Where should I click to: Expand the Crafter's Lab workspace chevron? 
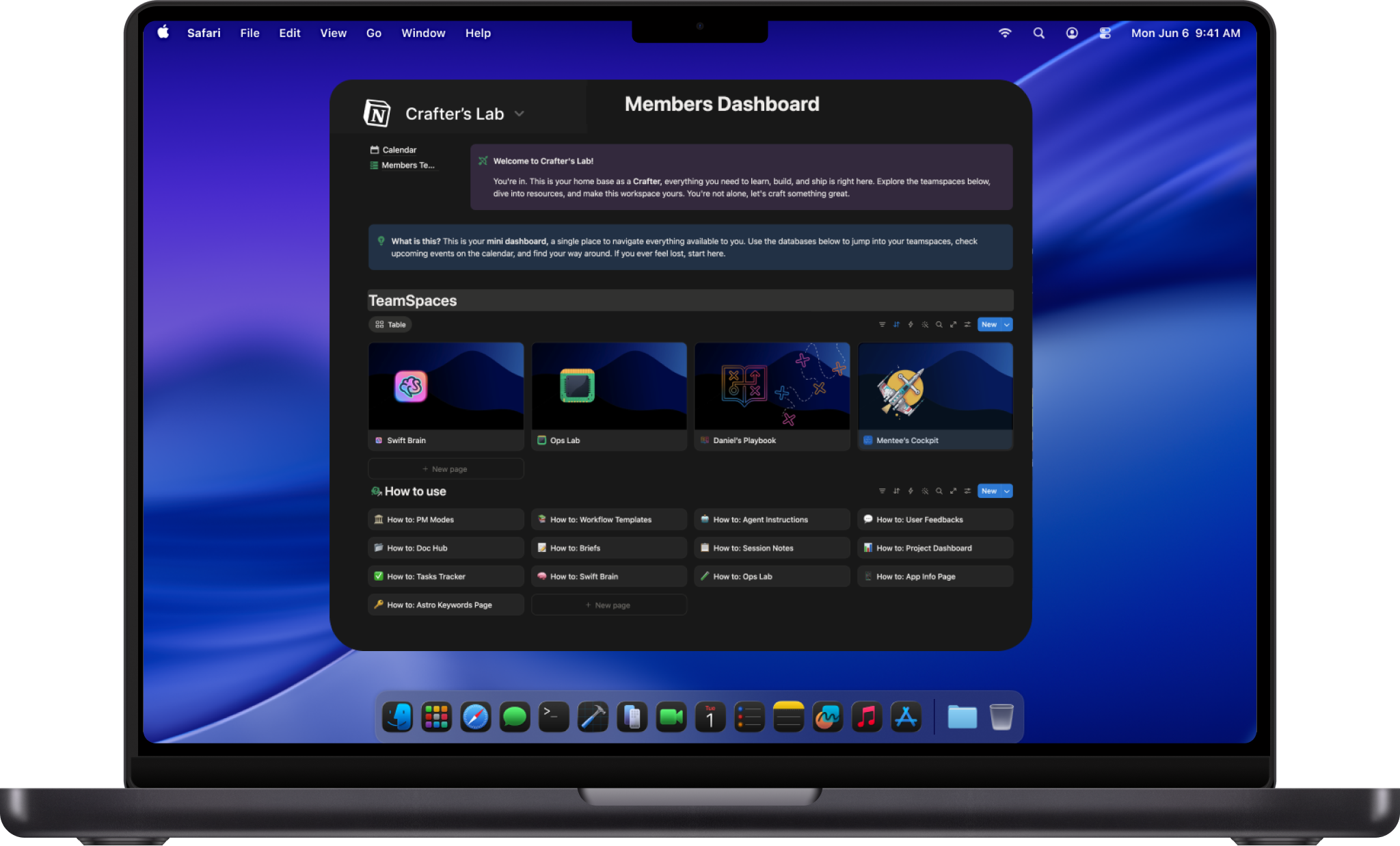point(520,114)
